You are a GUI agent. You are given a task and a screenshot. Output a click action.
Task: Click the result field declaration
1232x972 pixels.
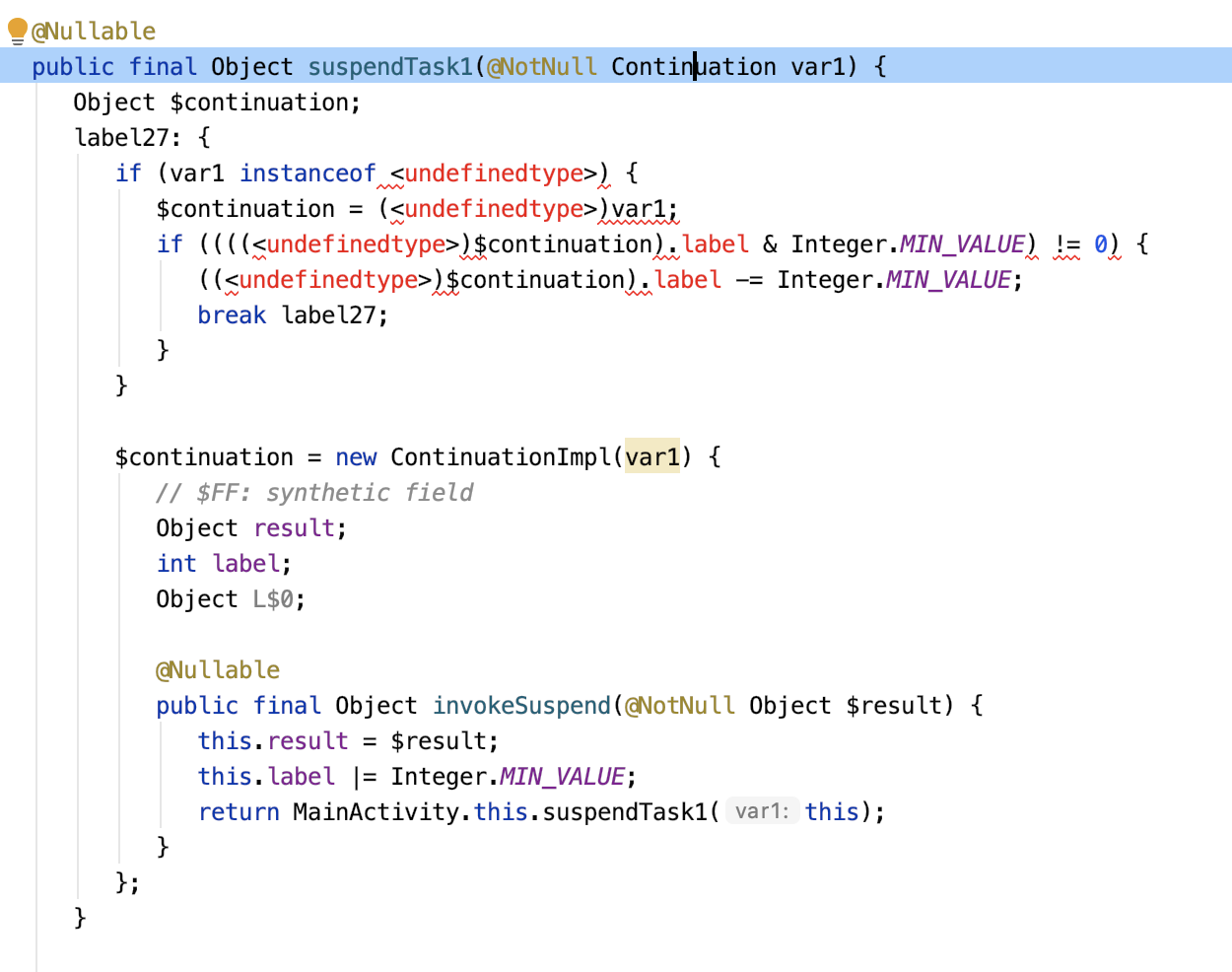coord(295,527)
